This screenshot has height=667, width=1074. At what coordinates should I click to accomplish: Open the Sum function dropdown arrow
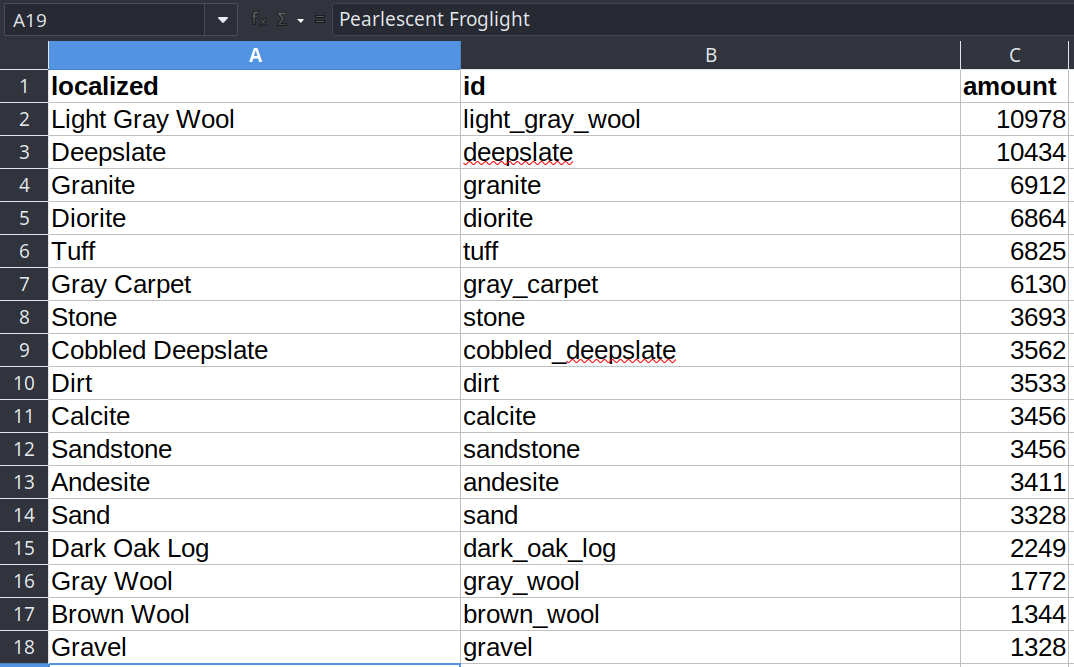(x=300, y=19)
